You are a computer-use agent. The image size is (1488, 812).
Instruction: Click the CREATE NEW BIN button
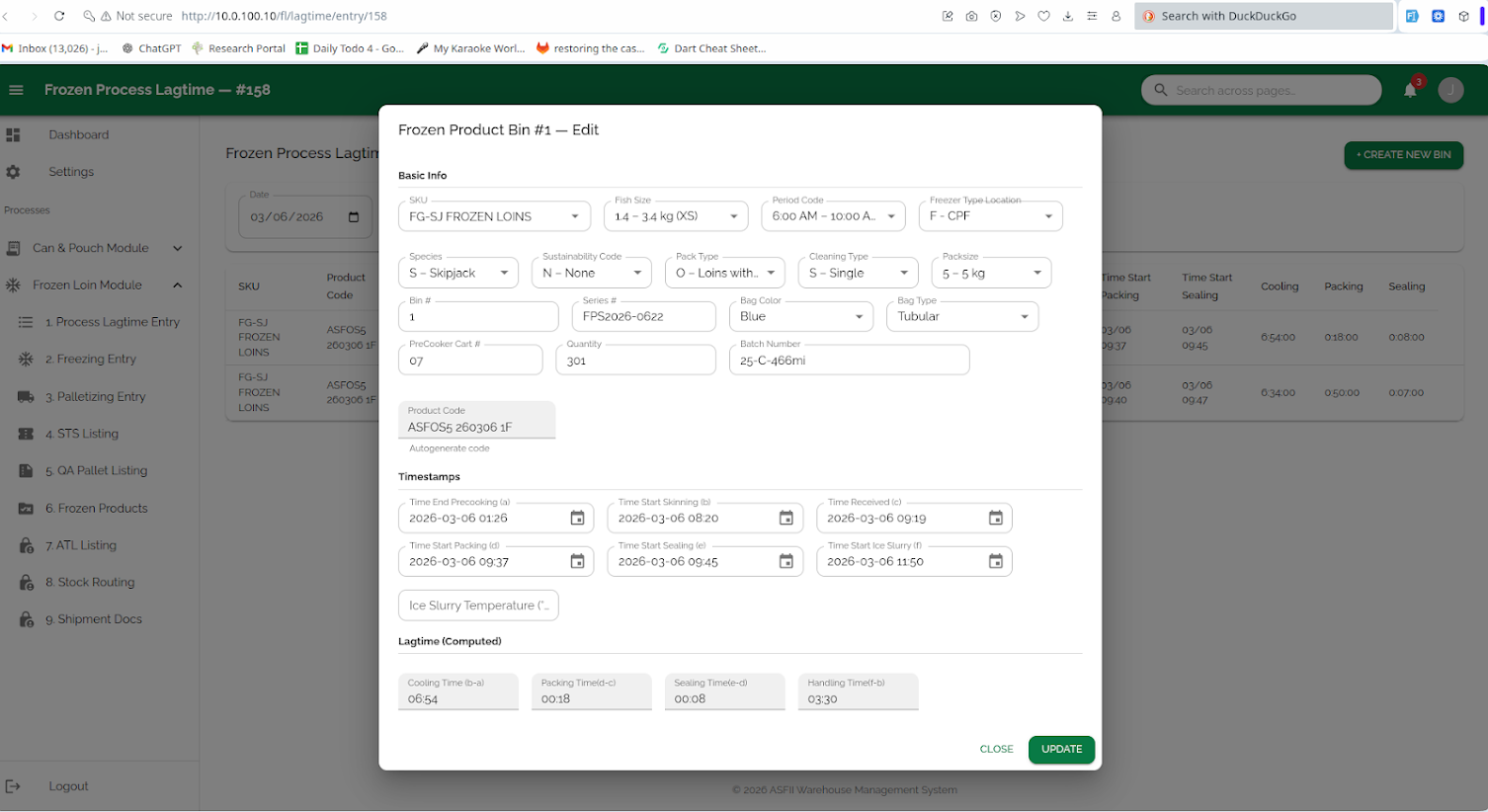(1403, 155)
